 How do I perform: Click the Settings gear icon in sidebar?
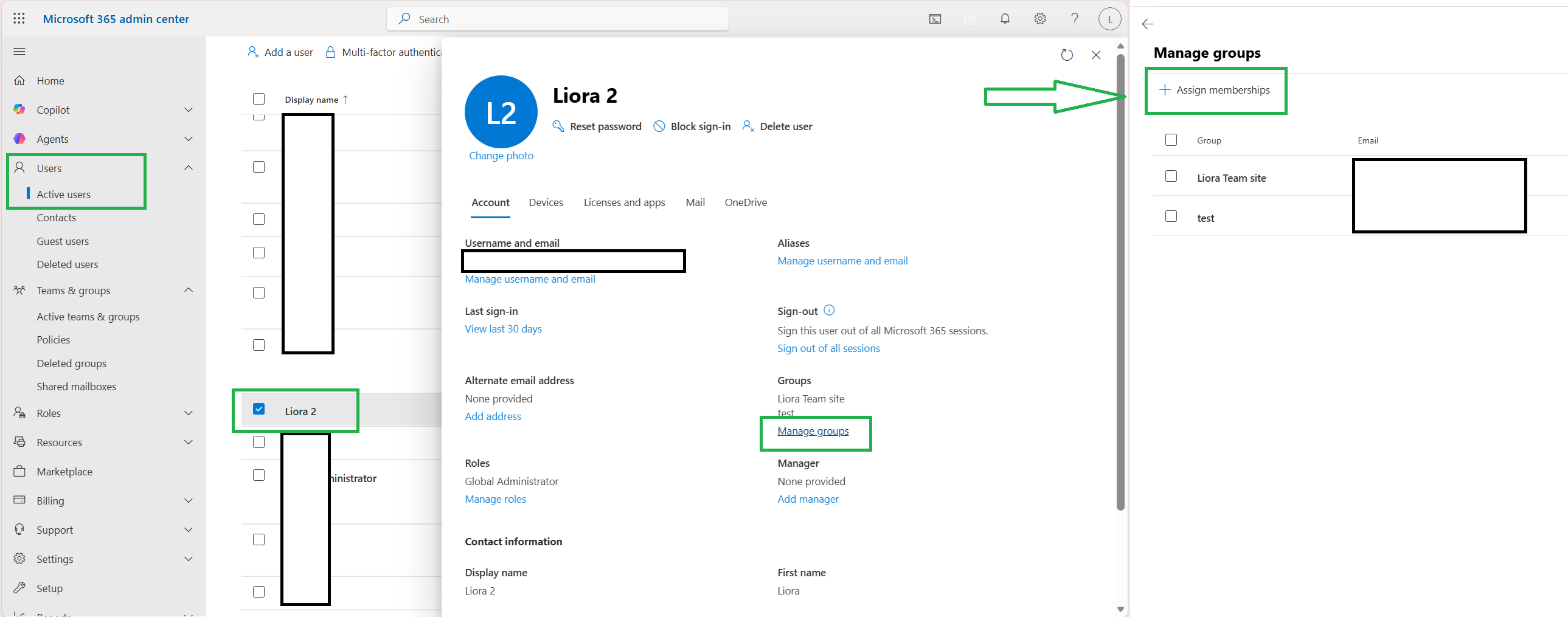(19, 559)
